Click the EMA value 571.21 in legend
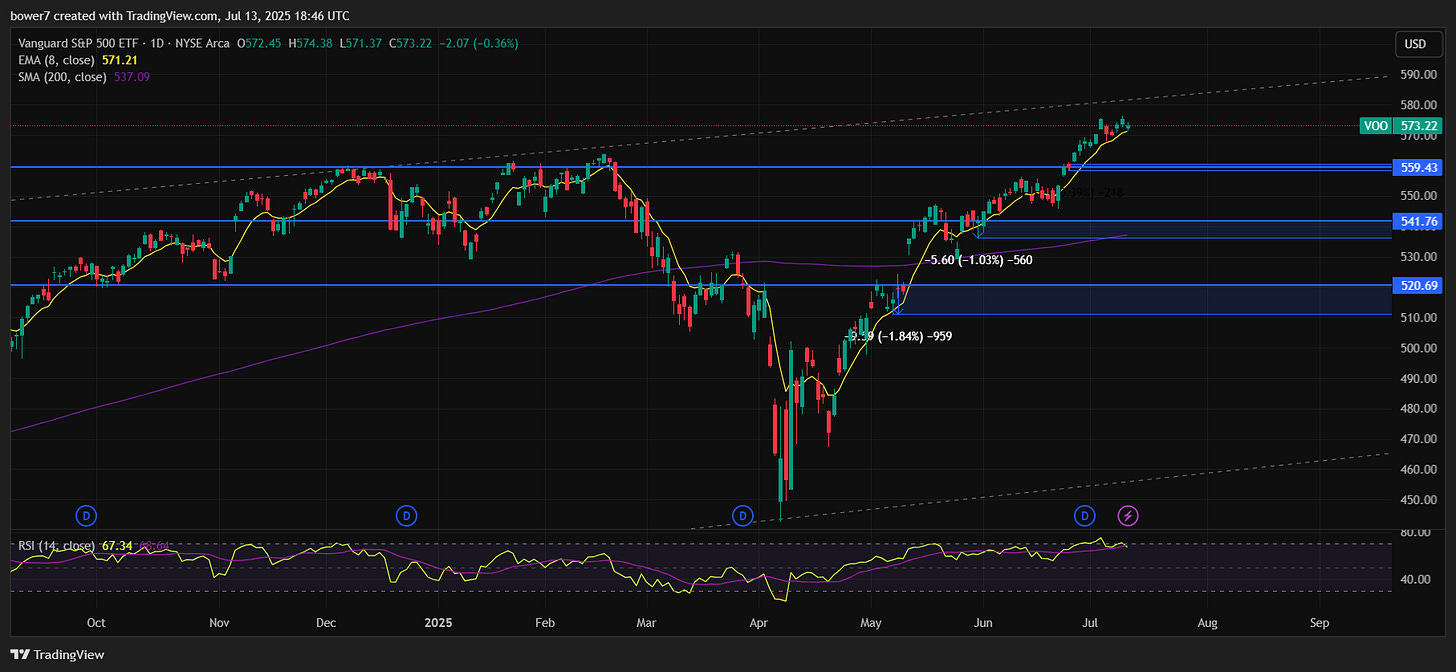Viewport: 1456px width, 672px height. [x=118, y=60]
